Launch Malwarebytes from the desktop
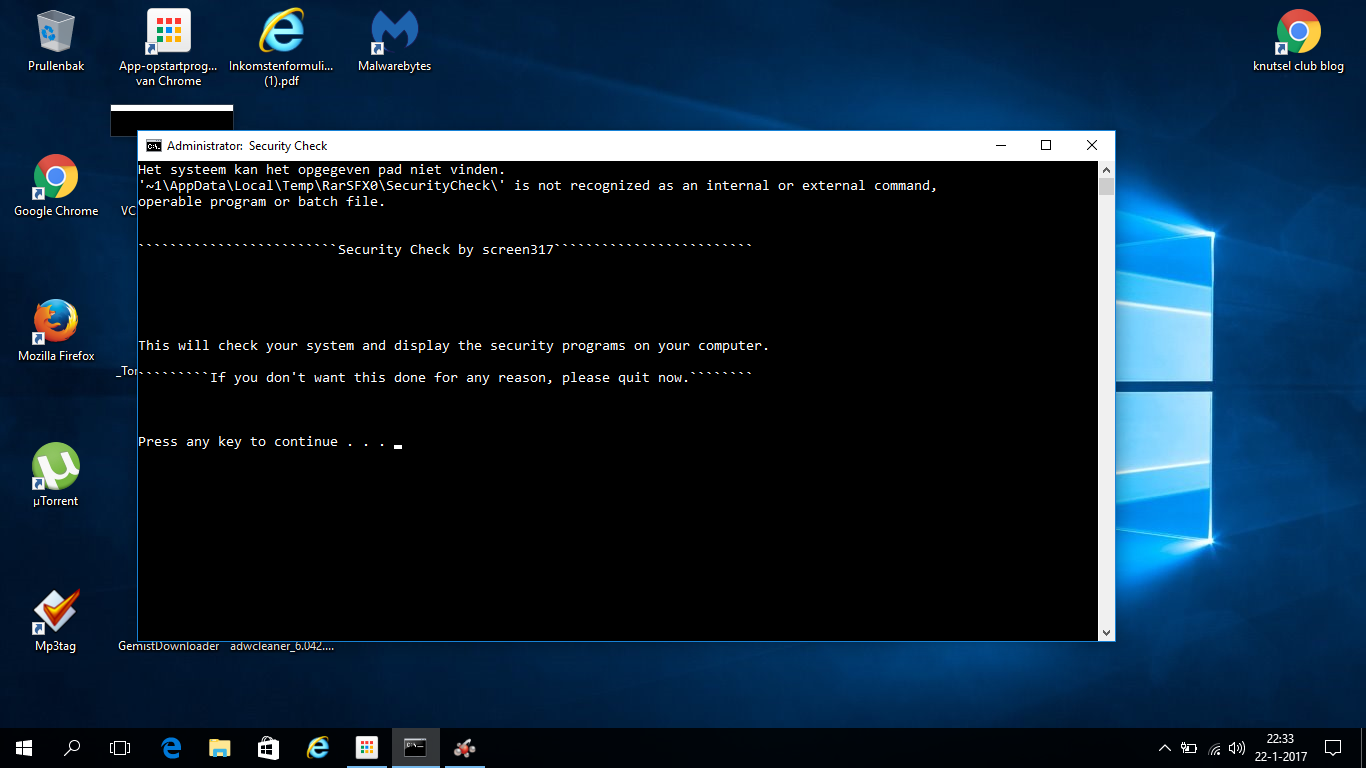The height and width of the screenshot is (768, 1366). 394,40
